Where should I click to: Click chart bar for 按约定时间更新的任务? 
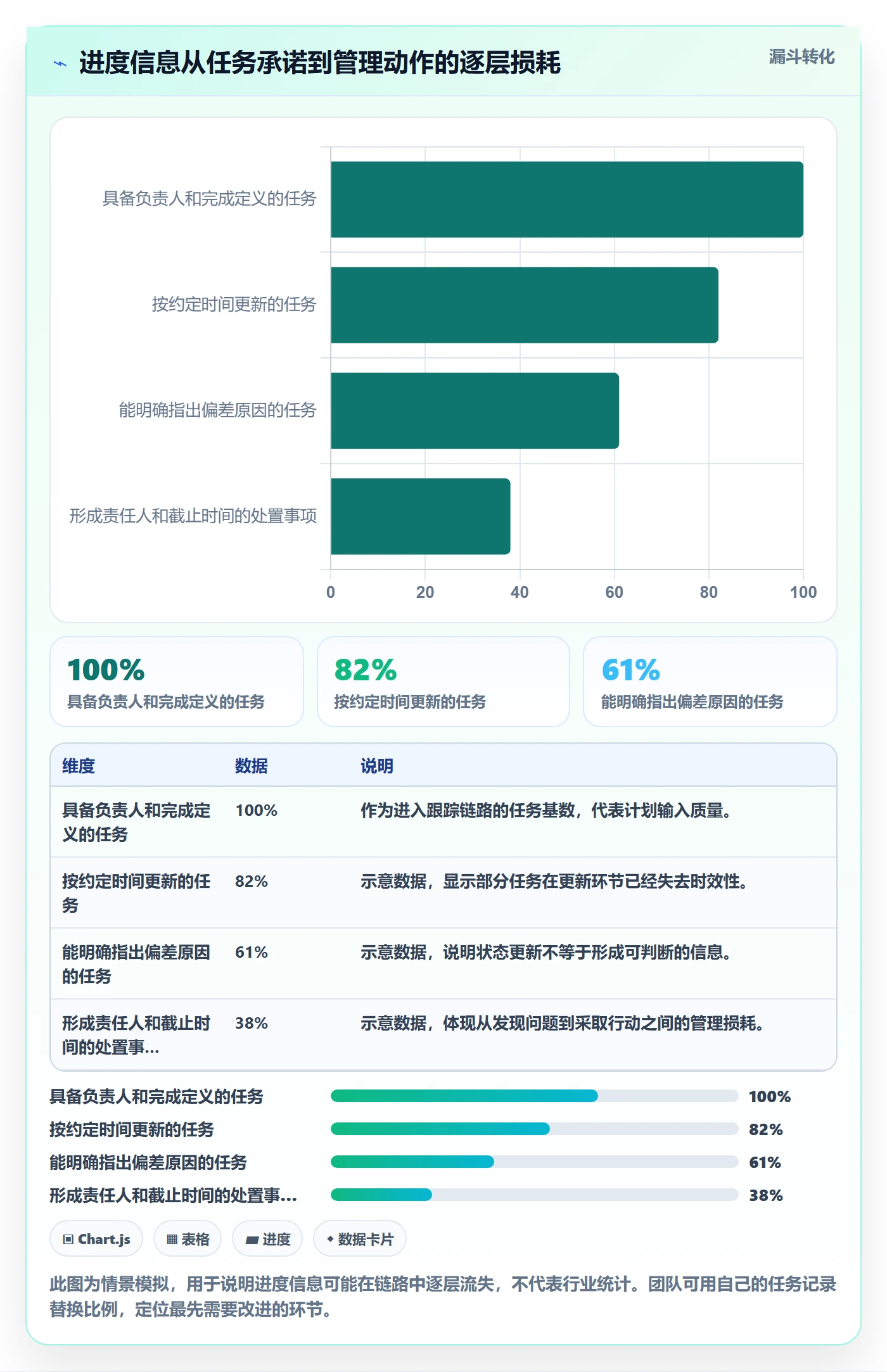[525, 305]
